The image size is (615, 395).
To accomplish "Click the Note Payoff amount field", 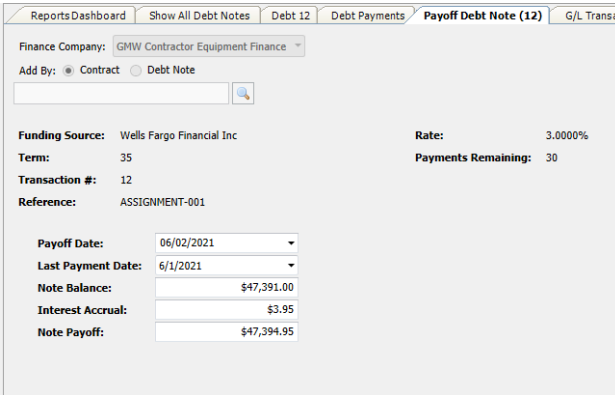I will [x=227, y=332].
